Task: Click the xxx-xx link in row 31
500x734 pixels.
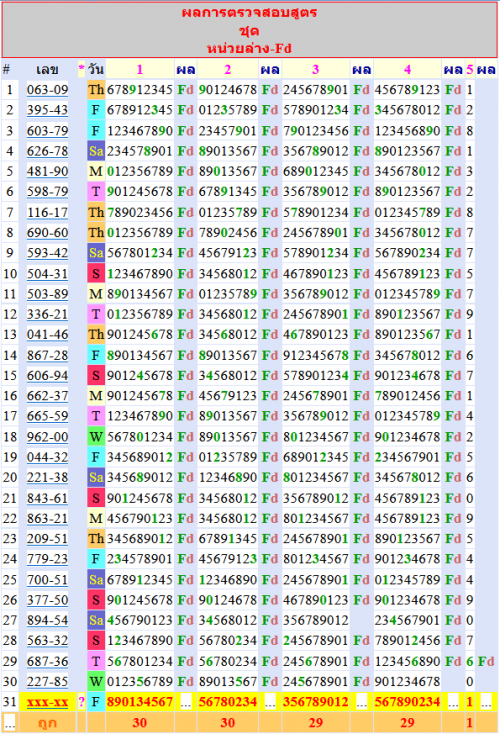Action: coord(47,702)
